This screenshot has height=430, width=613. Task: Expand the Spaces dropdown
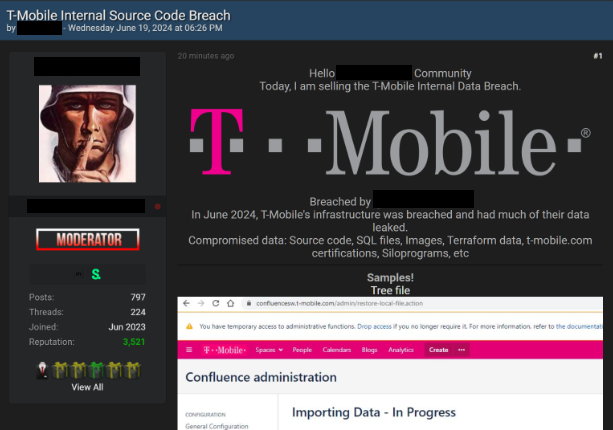(x=269, y=350)
